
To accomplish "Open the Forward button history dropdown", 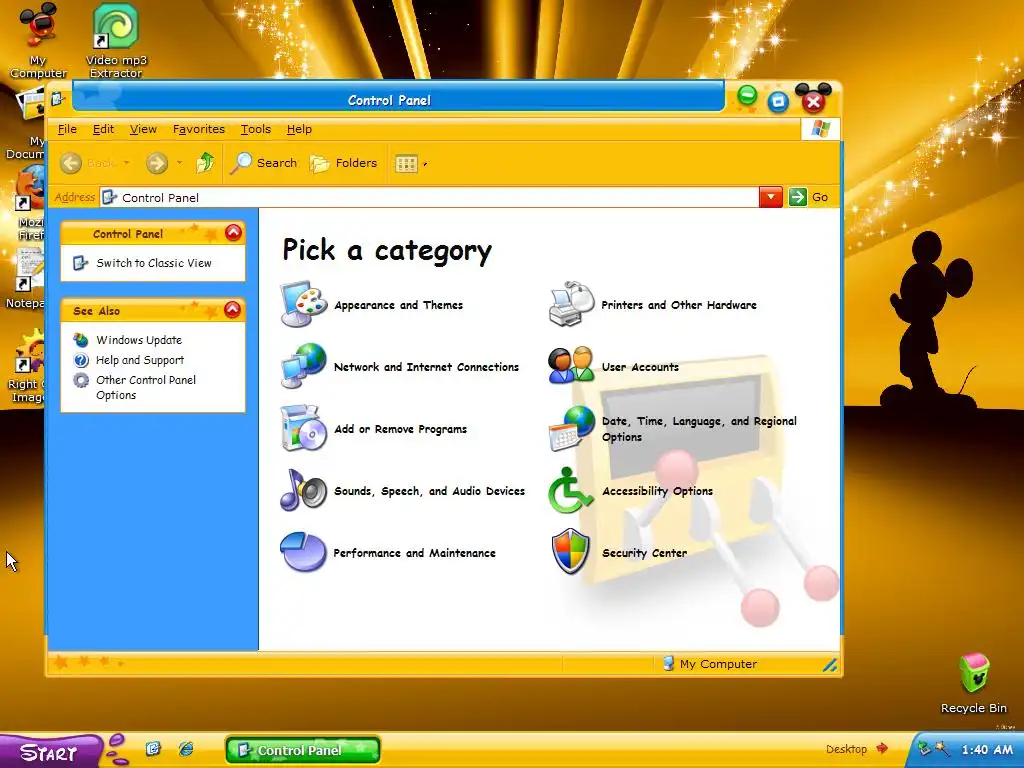I will pyautogui.click(x=179, y=163).
